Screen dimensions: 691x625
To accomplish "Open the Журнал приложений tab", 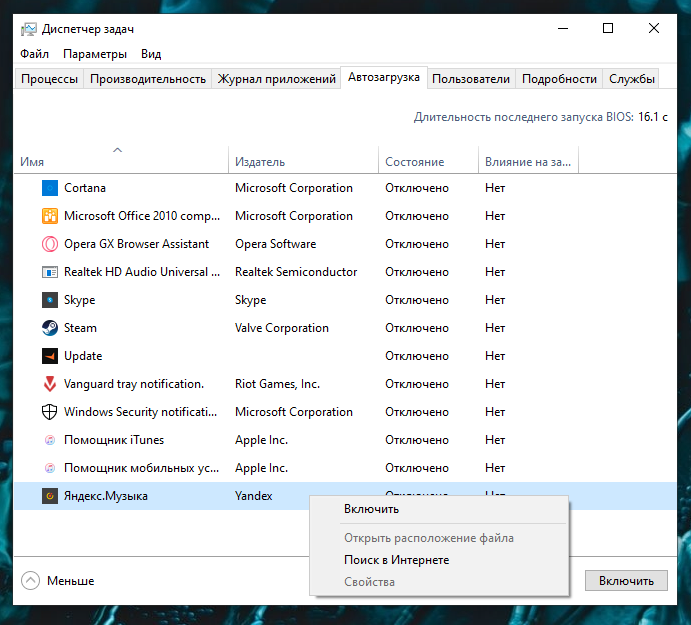I will pyautogui.click(x=276, y=79).
